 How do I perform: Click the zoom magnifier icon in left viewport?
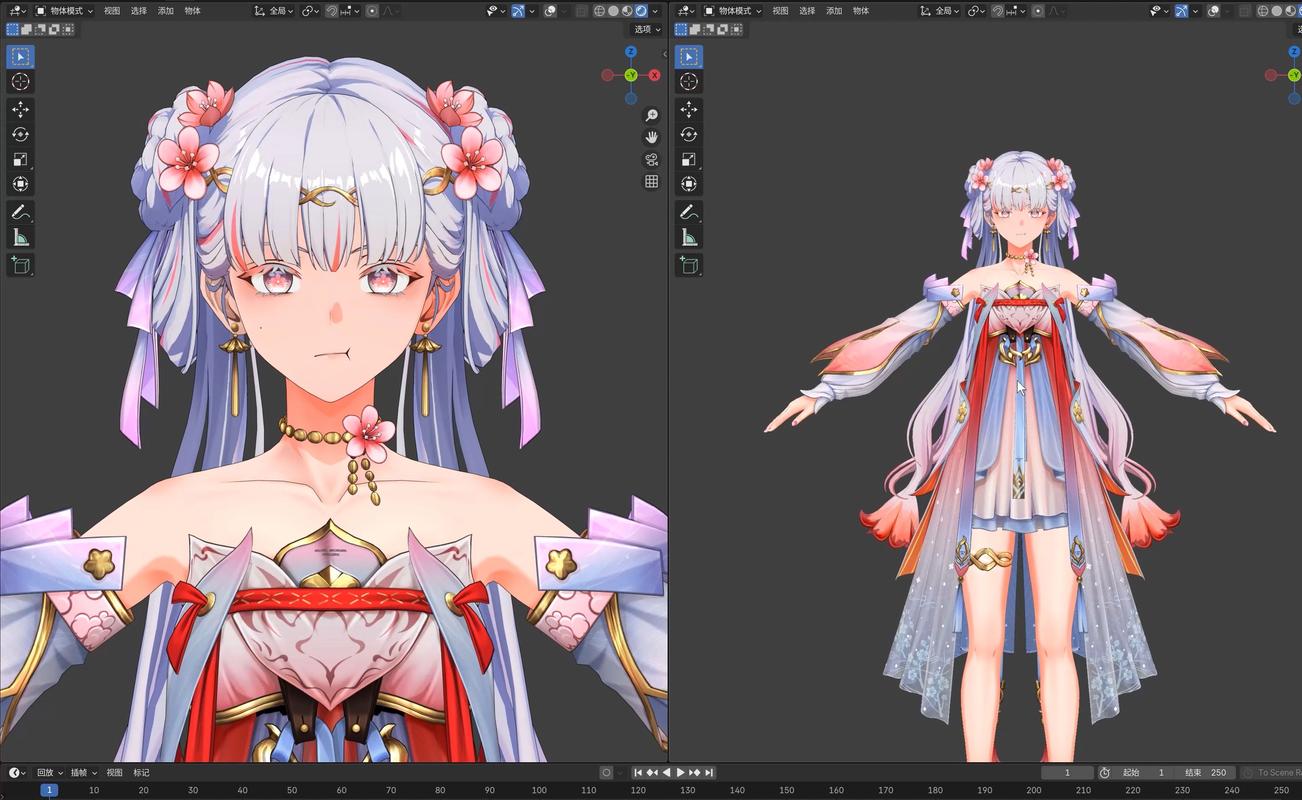652,115
